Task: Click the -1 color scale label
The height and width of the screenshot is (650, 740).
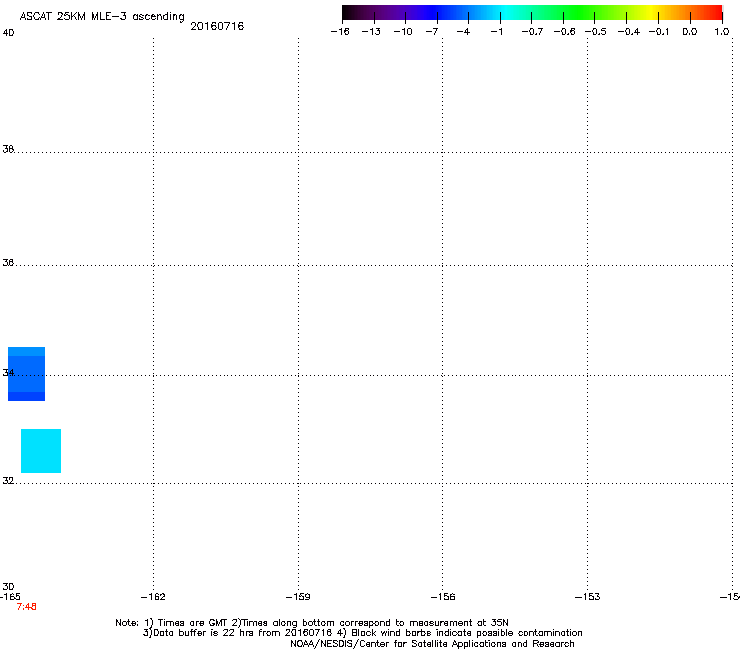Action: click(x=496, y=32)
